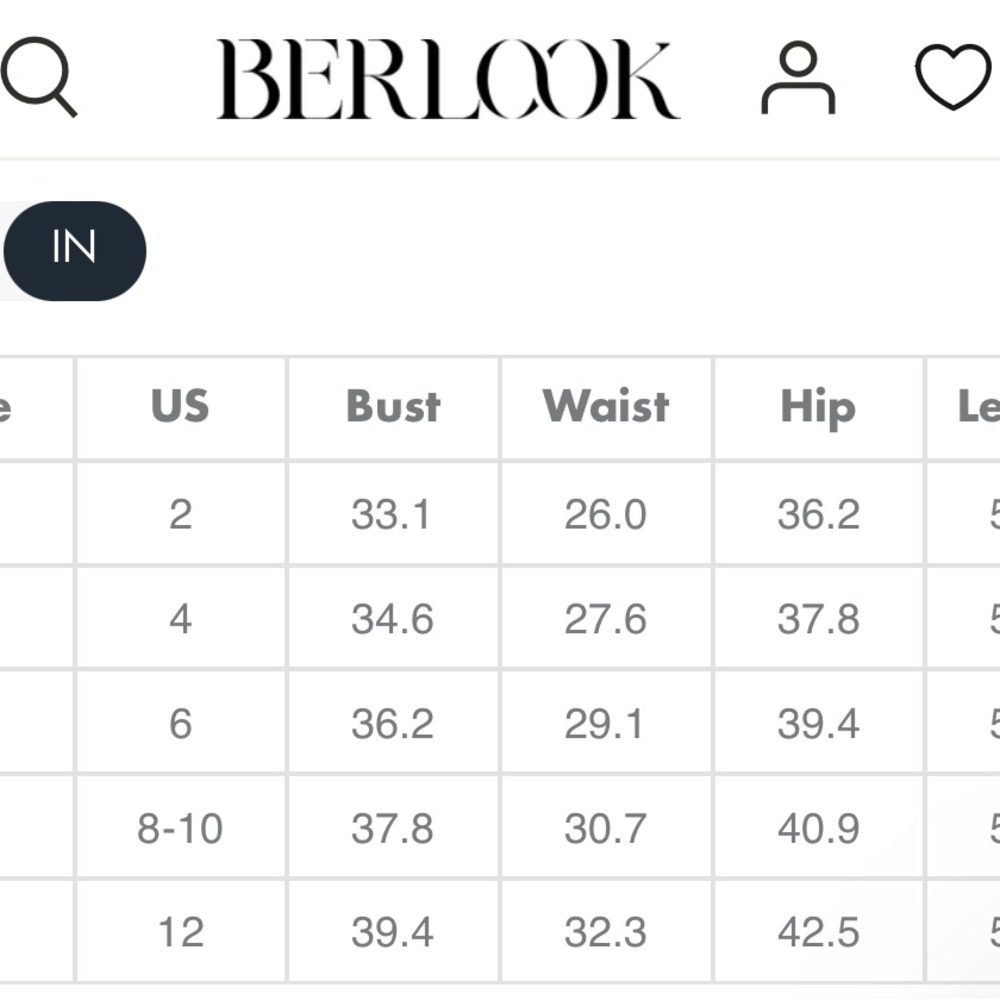Click Bust value 37.8 cell
Image resolution: width=1000 pixels, height=1000 pixels.
pyautogui.click(x=393, y=828)
